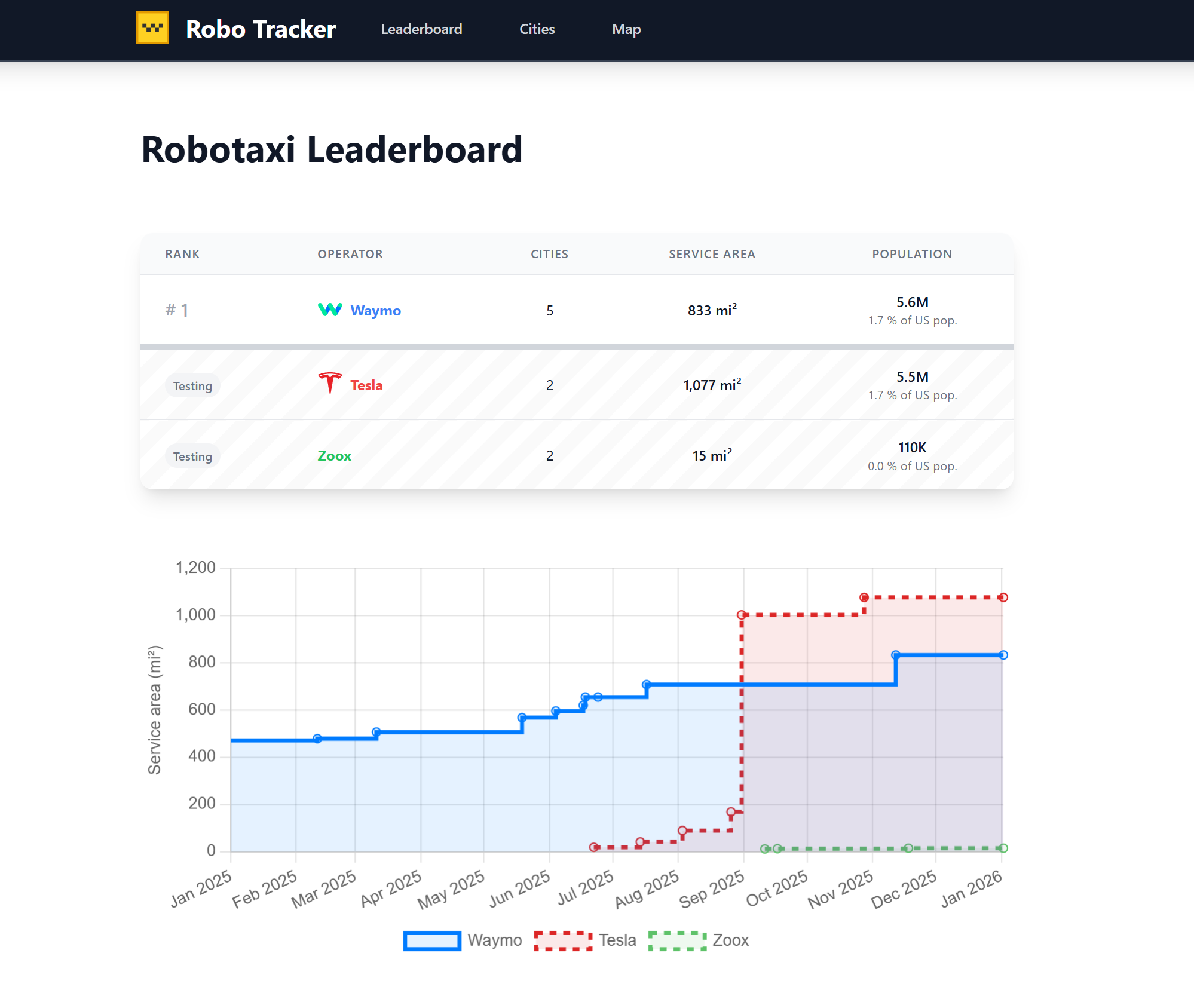
Task: Click the Robo Tracker site title
Action: [261, 29]
